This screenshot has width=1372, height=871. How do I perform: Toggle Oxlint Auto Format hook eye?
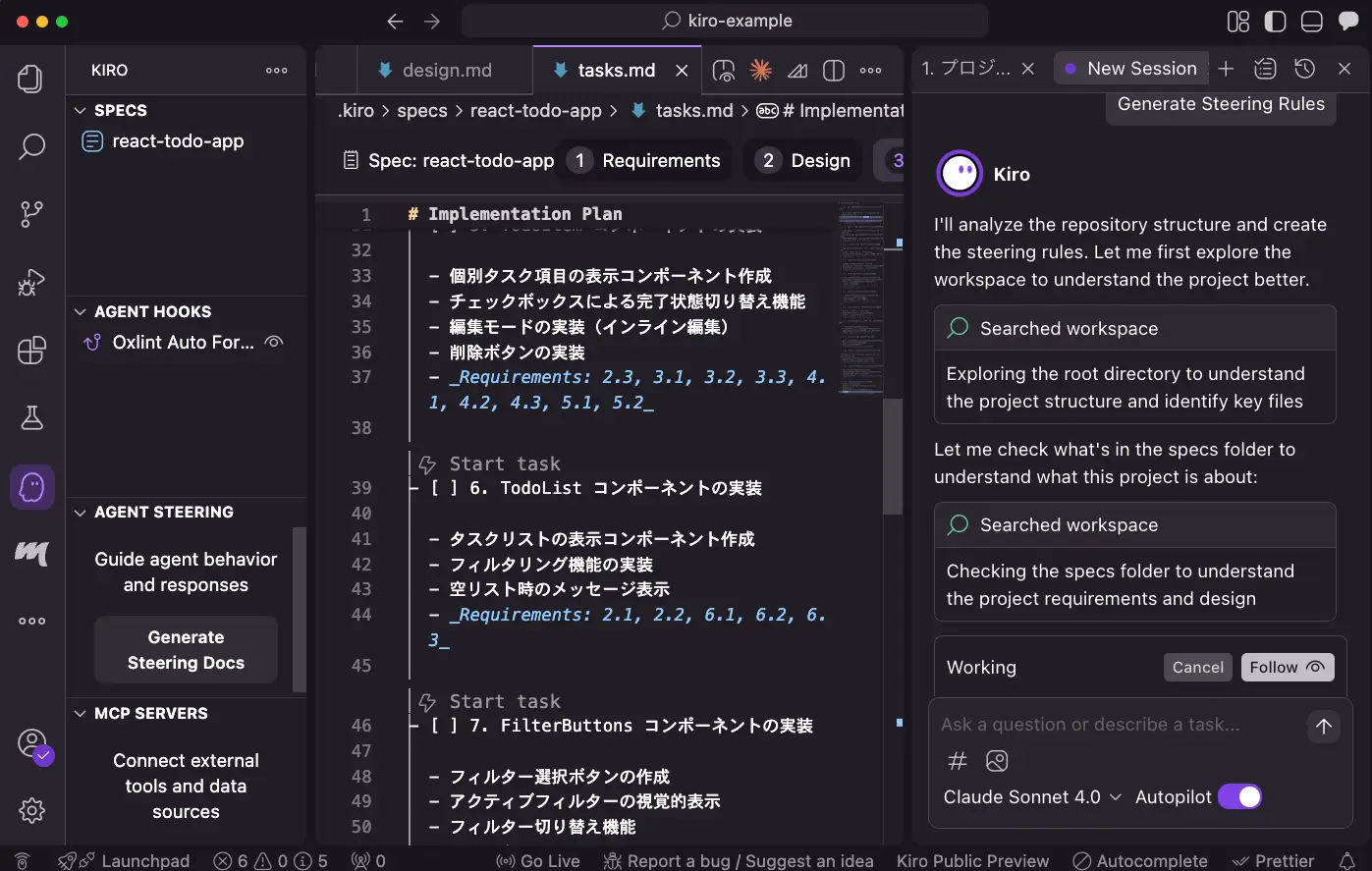(275, 342)
